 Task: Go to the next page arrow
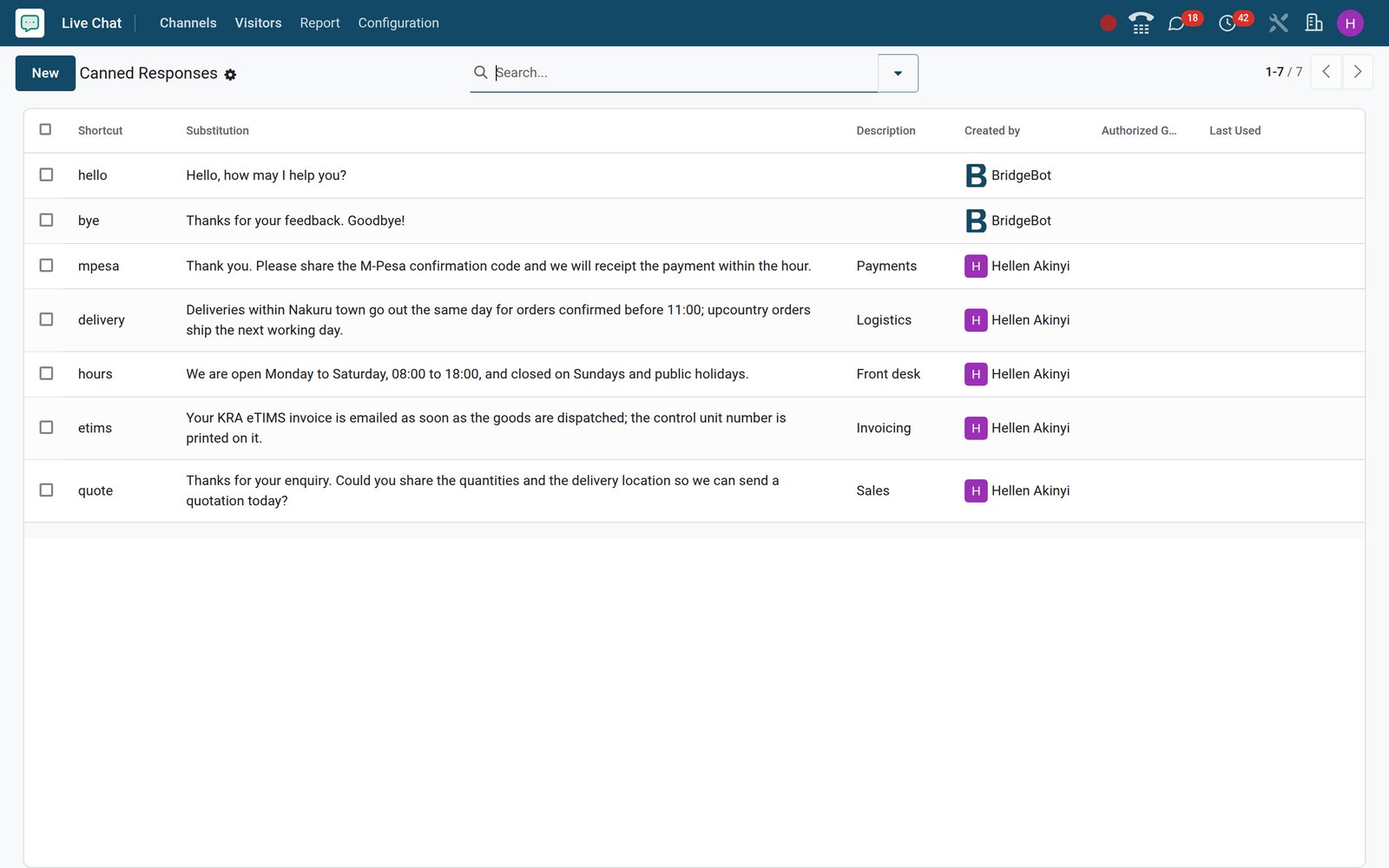click(1358, 72)
